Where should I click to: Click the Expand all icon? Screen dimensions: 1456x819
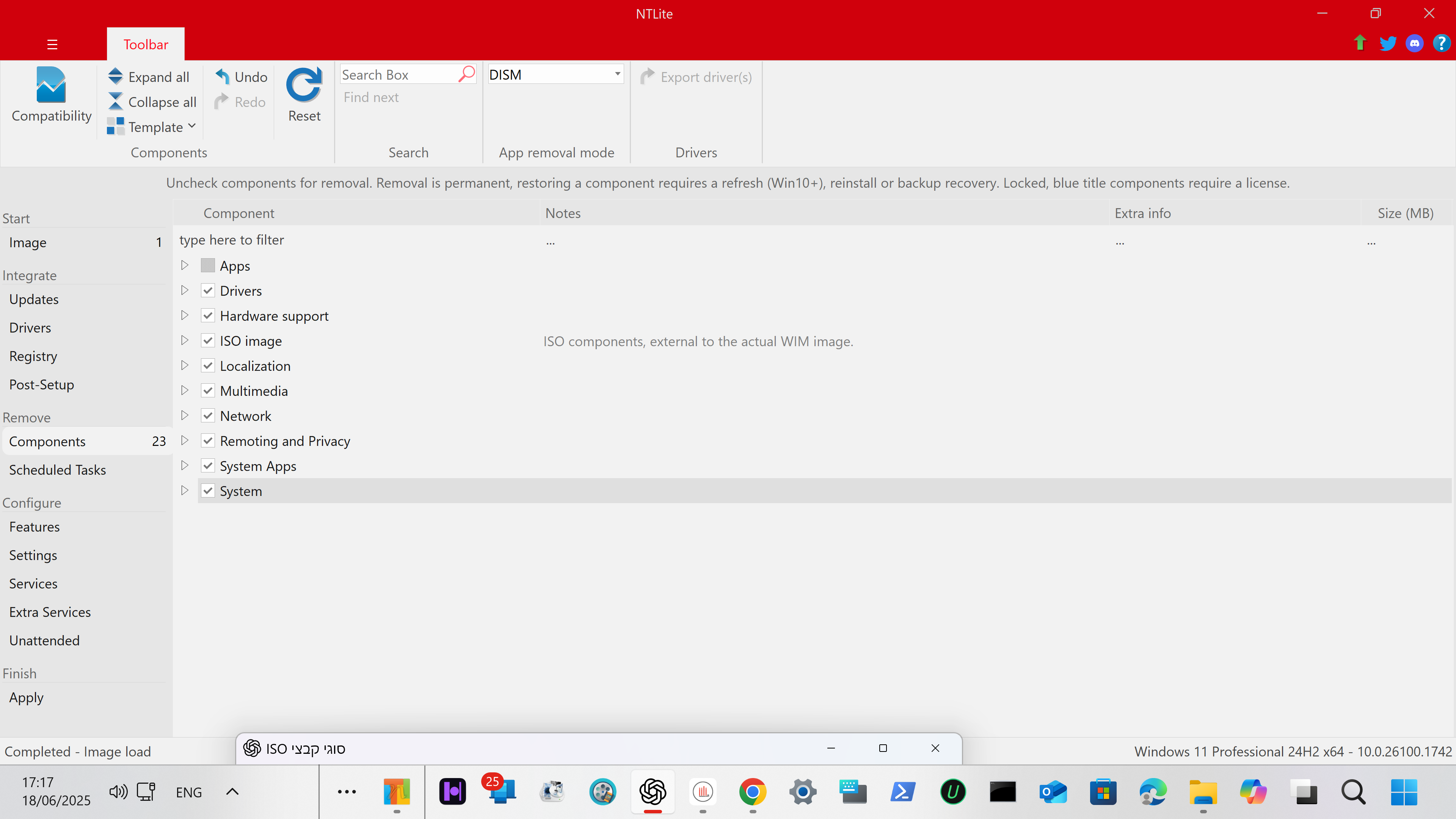click(x=115, y=76)
